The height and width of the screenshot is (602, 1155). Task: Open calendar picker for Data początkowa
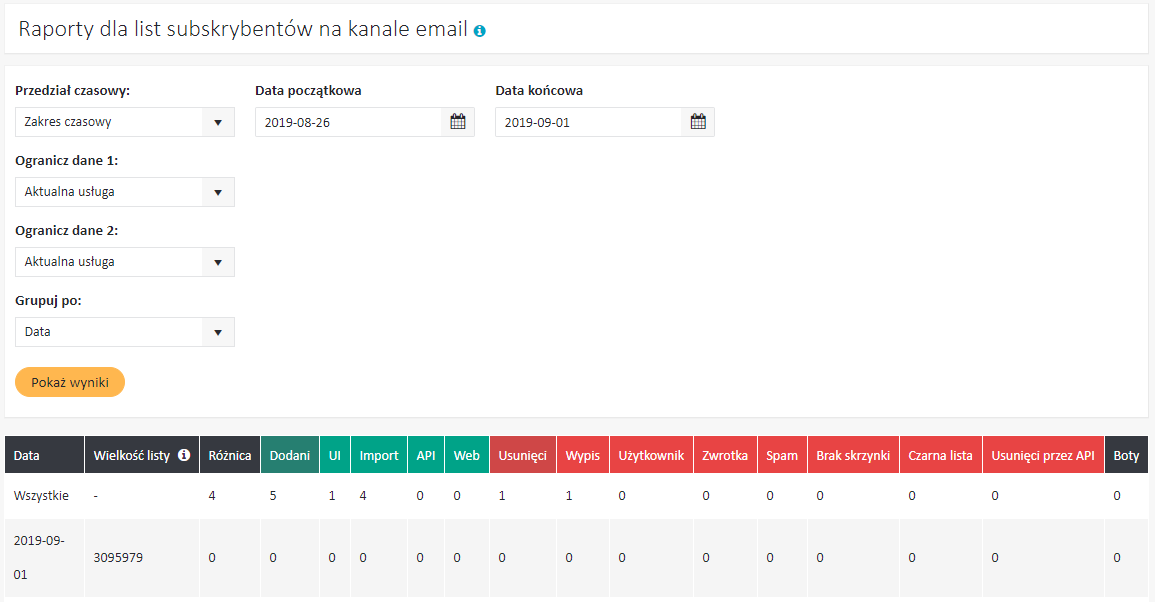pyautogui.click(x=458, y=122)
